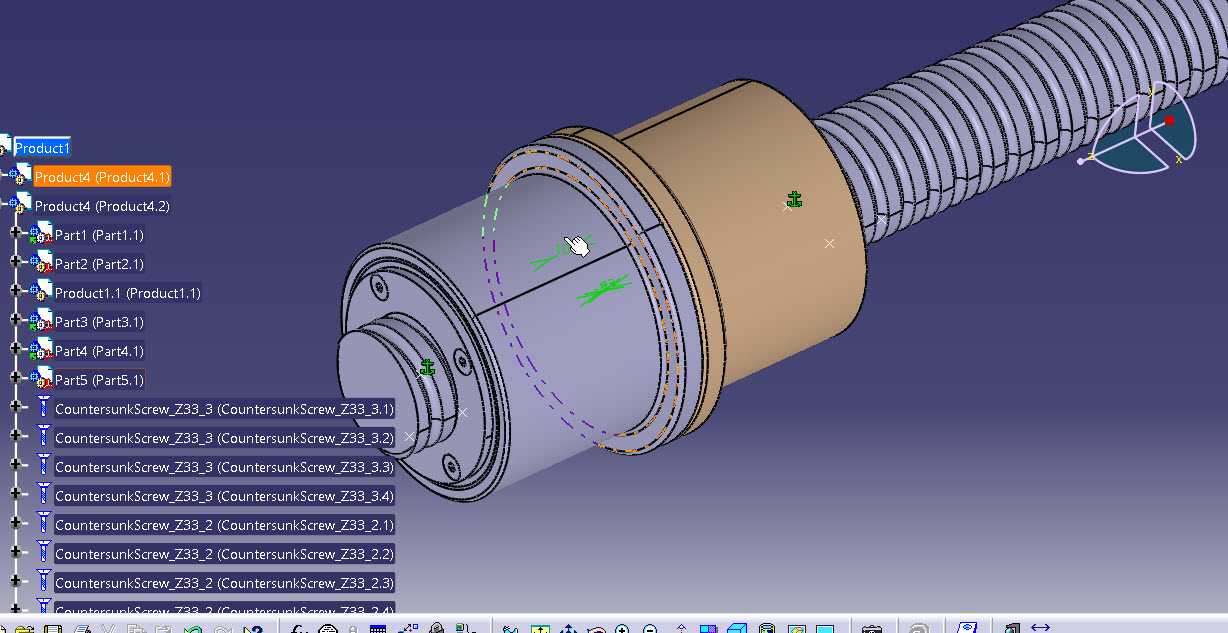Select CountersunkScrew_Z33_2.3 label
Viewport: 1228px width, 633px height.
click(225, 583)
